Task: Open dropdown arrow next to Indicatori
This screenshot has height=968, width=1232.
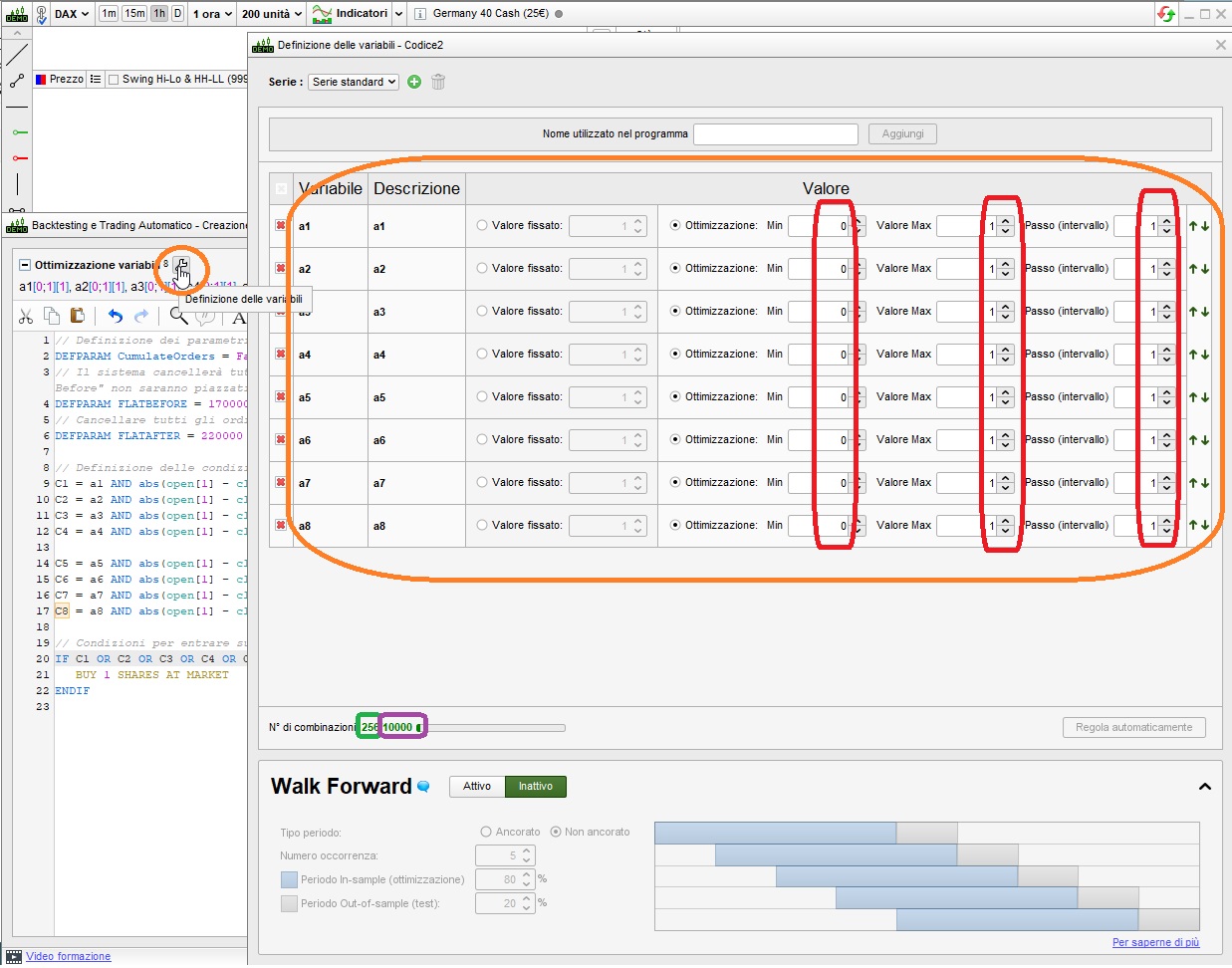Action: point(398,14)
